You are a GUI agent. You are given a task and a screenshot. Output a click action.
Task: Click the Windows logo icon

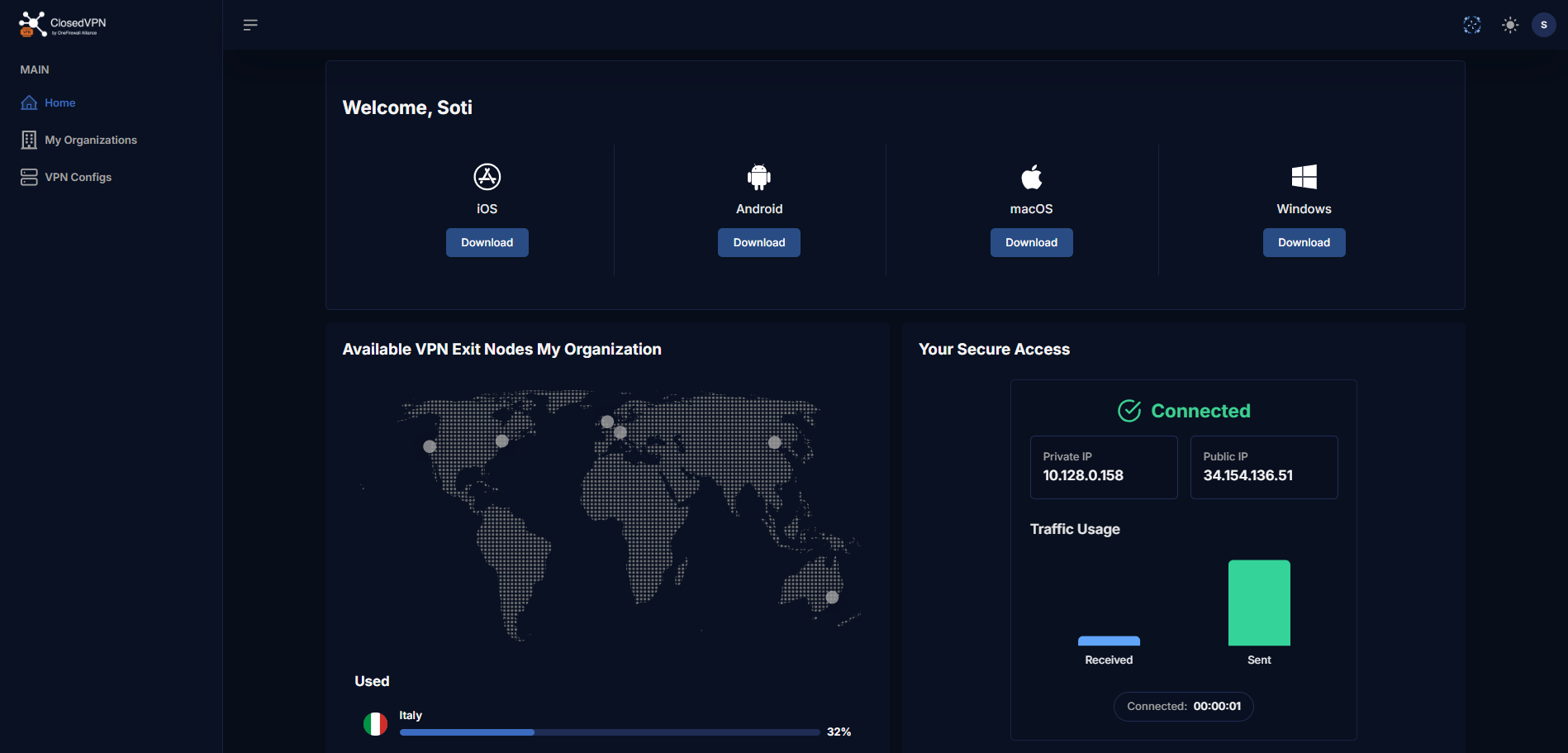tap(1304, 175)
